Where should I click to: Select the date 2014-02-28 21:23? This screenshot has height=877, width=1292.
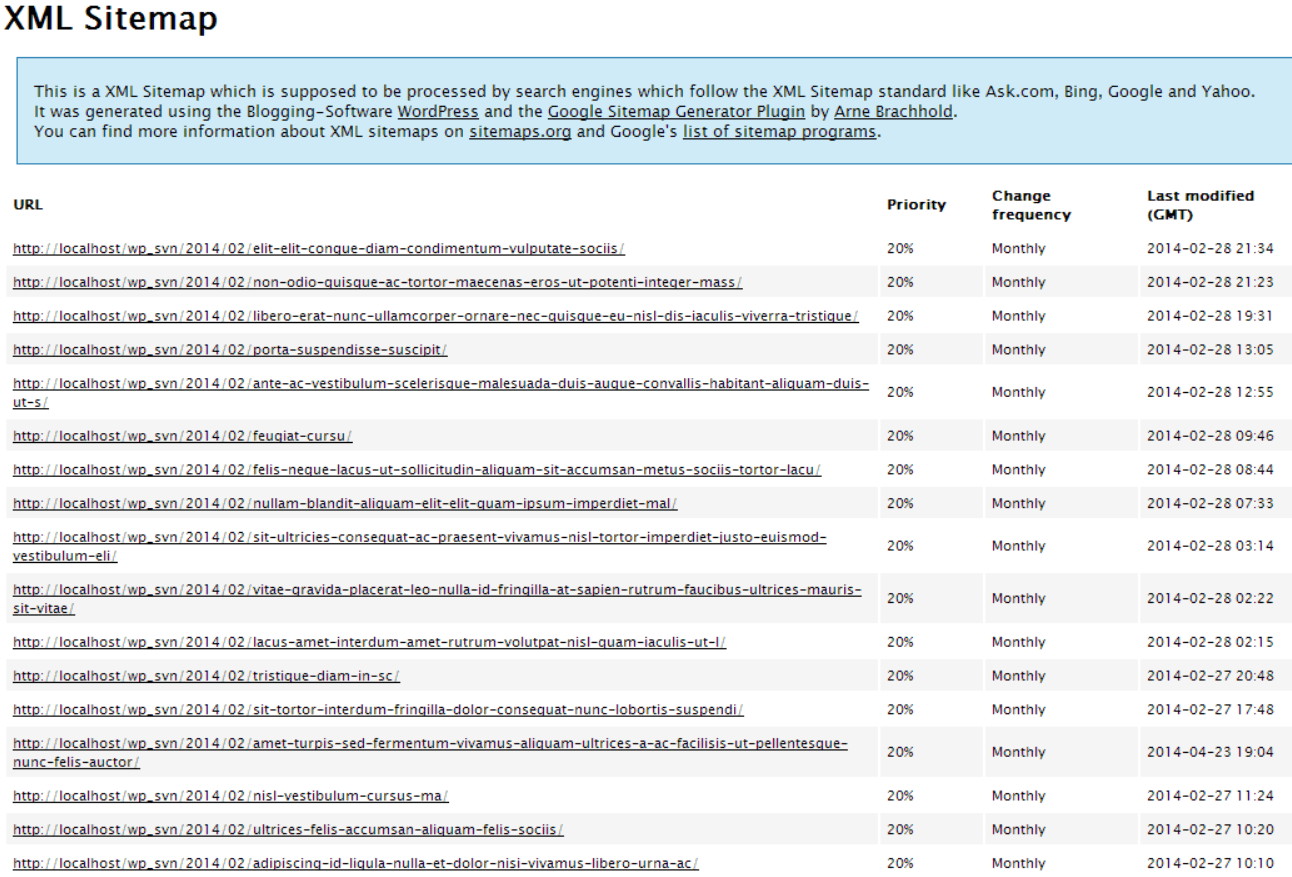click(1210, 283)
